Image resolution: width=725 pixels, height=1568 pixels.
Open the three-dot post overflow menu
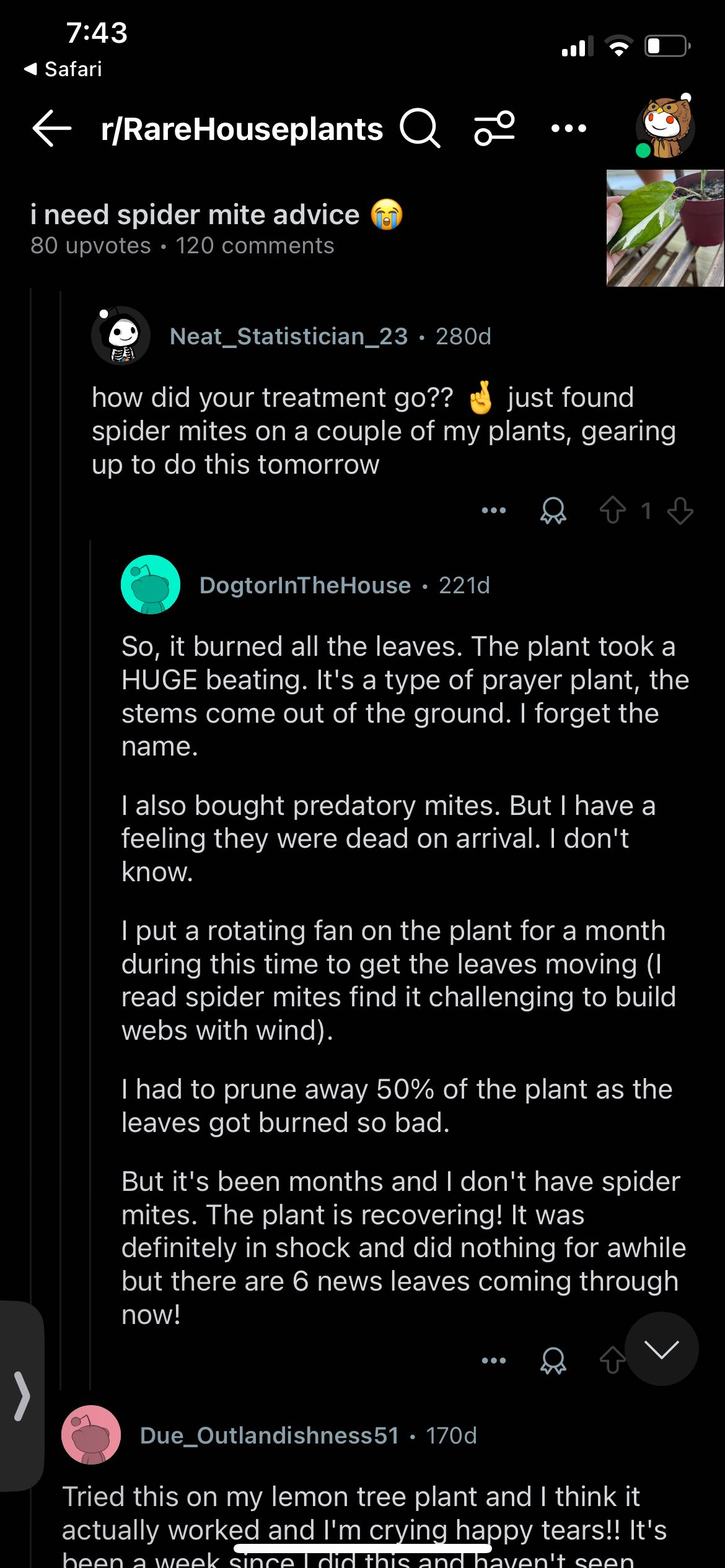pyautogui.click(x=568, y=128)
